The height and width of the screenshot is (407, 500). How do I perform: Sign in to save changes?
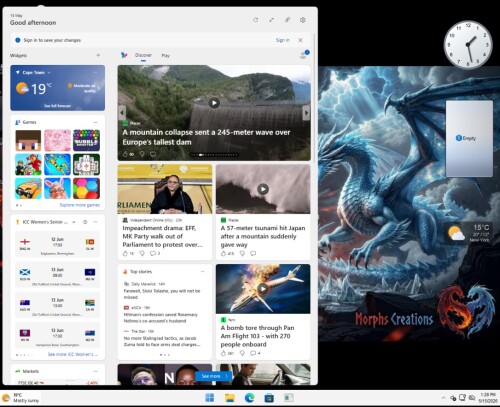pos(282,40)
